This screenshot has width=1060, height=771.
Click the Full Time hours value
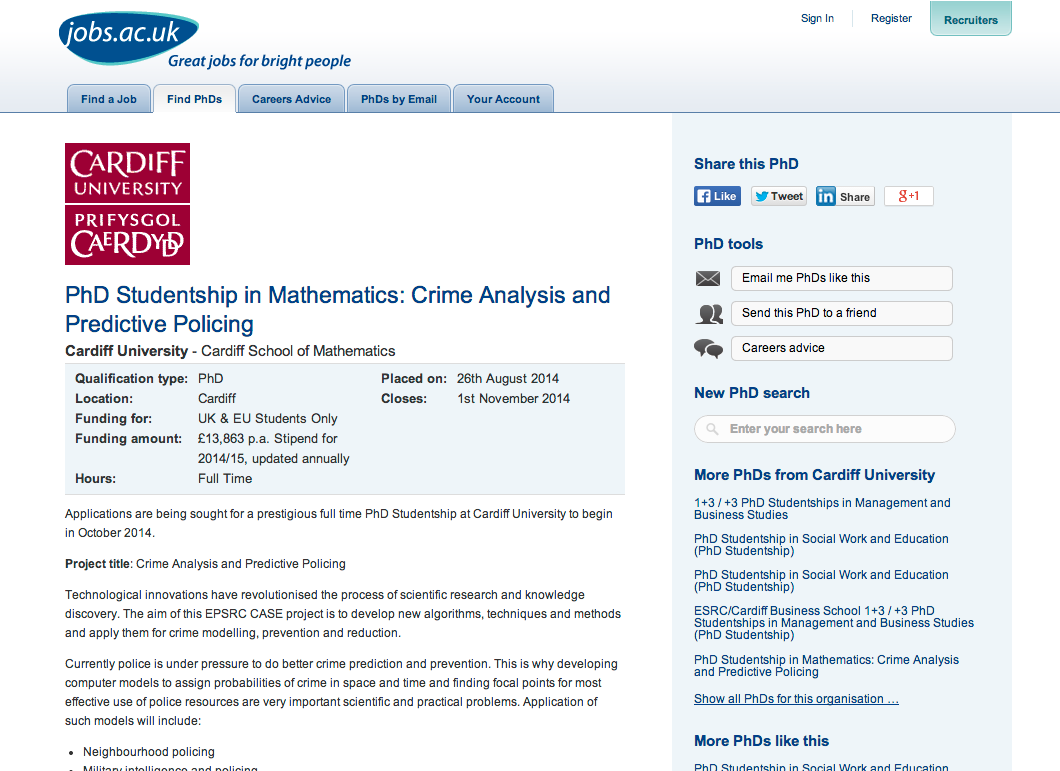point(225,479)
